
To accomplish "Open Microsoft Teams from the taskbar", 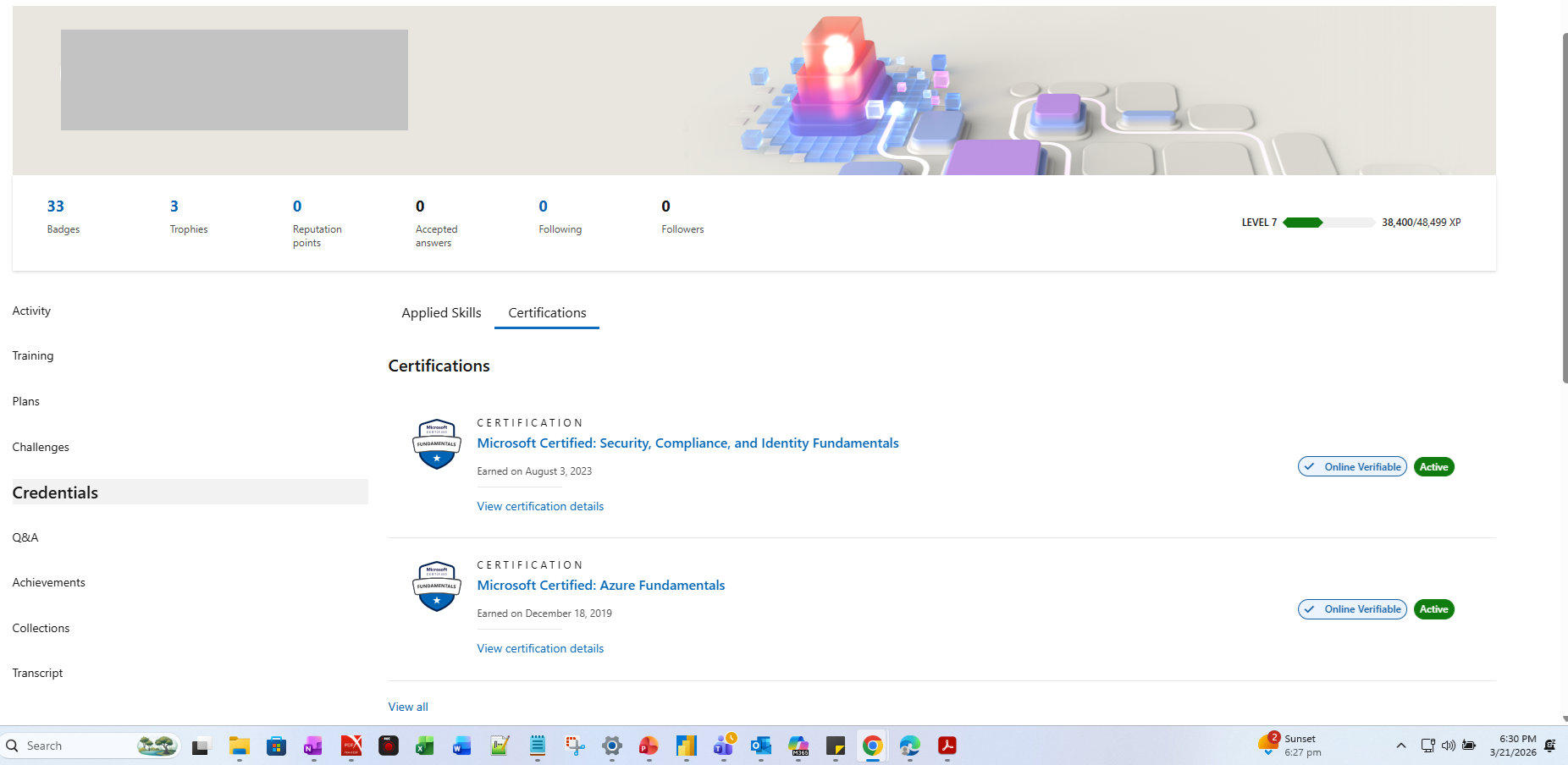I will click(x=724, y=746).
